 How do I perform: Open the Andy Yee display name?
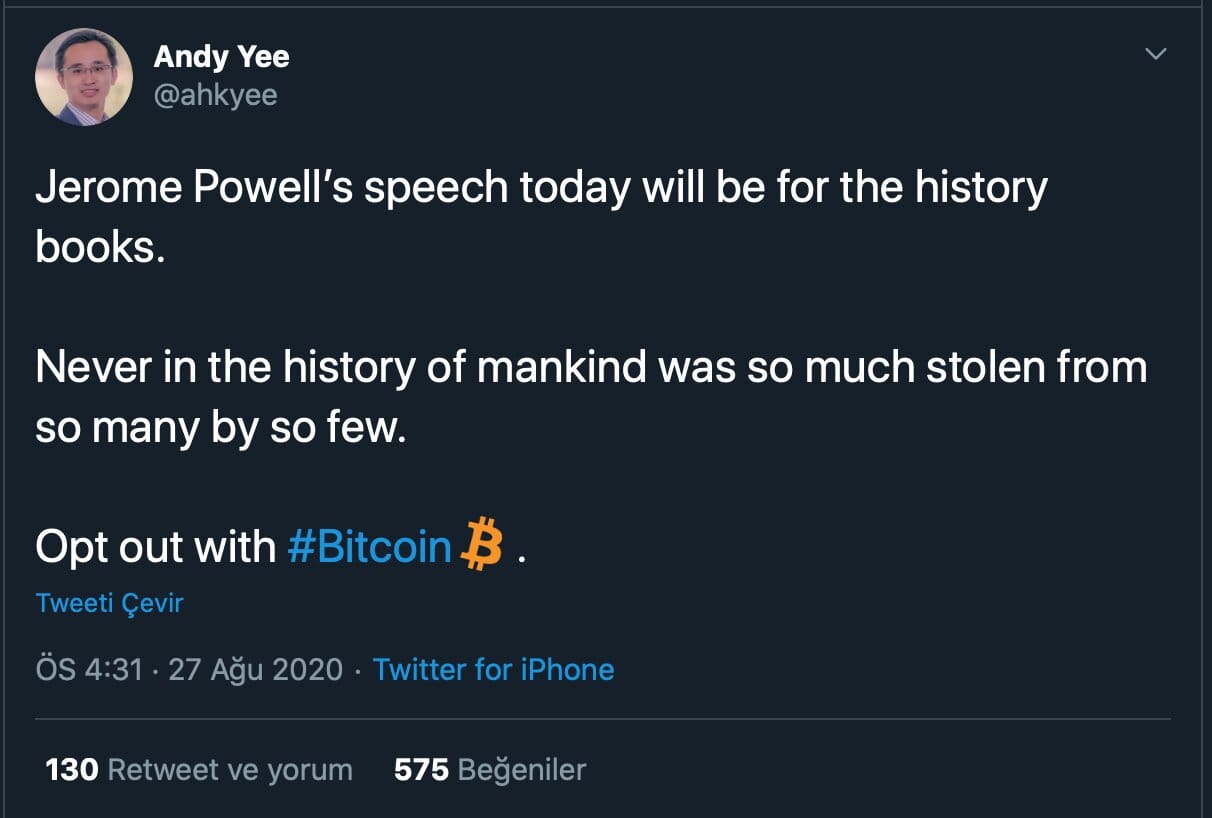point(221,57)
